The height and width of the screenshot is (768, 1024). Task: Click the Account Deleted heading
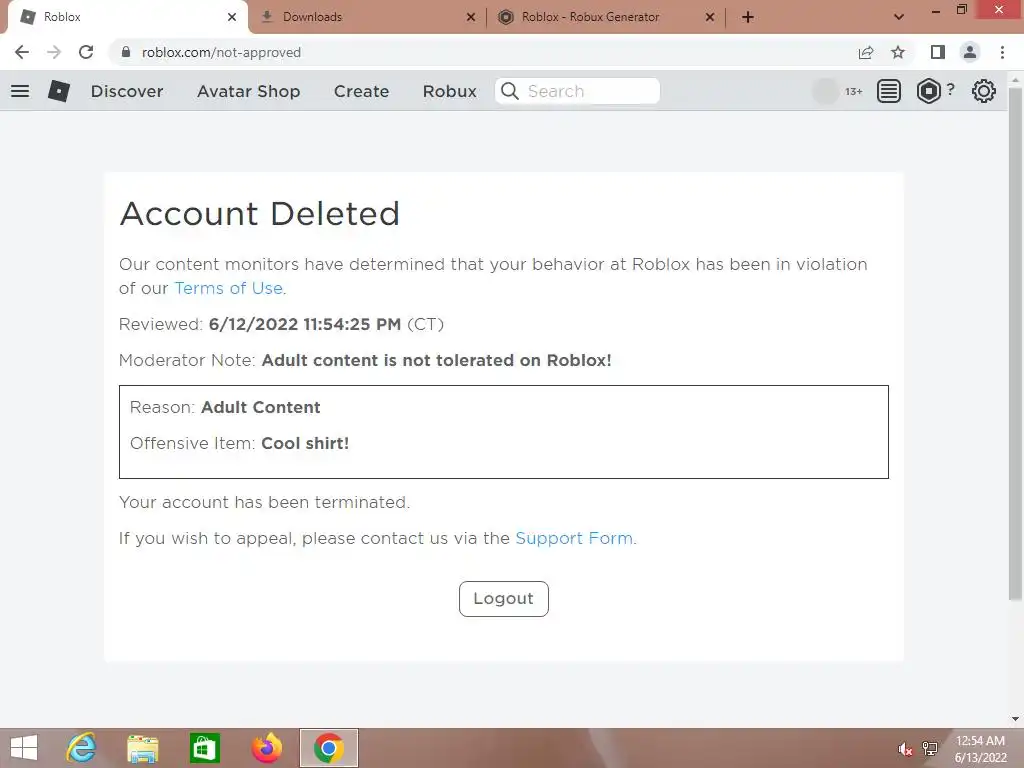coord(260,214)
